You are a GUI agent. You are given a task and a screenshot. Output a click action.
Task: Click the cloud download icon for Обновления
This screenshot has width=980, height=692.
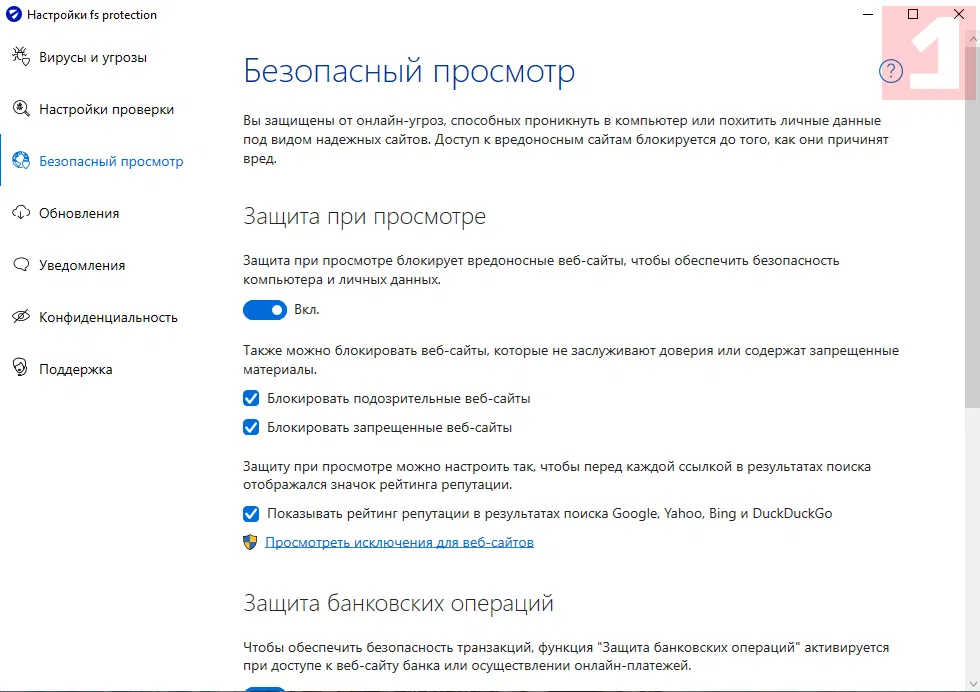tap(21, 213)
